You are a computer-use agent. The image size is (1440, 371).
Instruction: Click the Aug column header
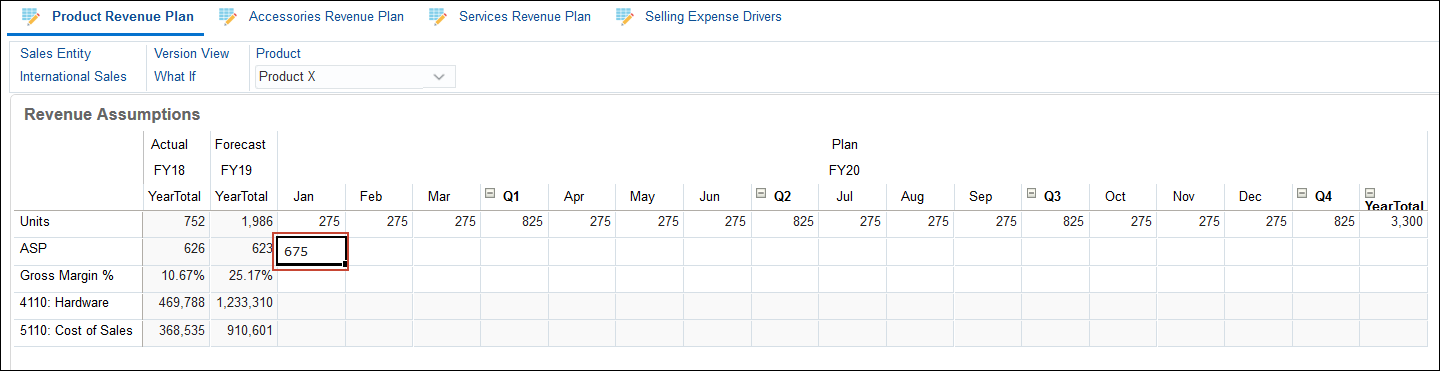(919, 197)
